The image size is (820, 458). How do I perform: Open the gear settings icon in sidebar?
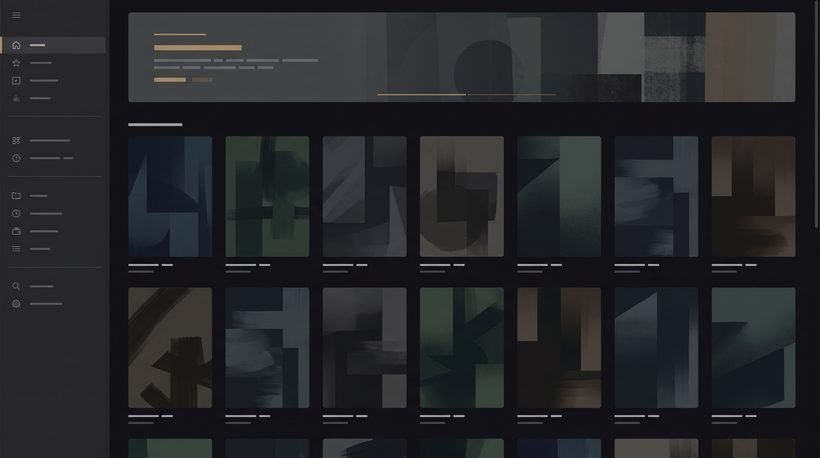[16, 304]
